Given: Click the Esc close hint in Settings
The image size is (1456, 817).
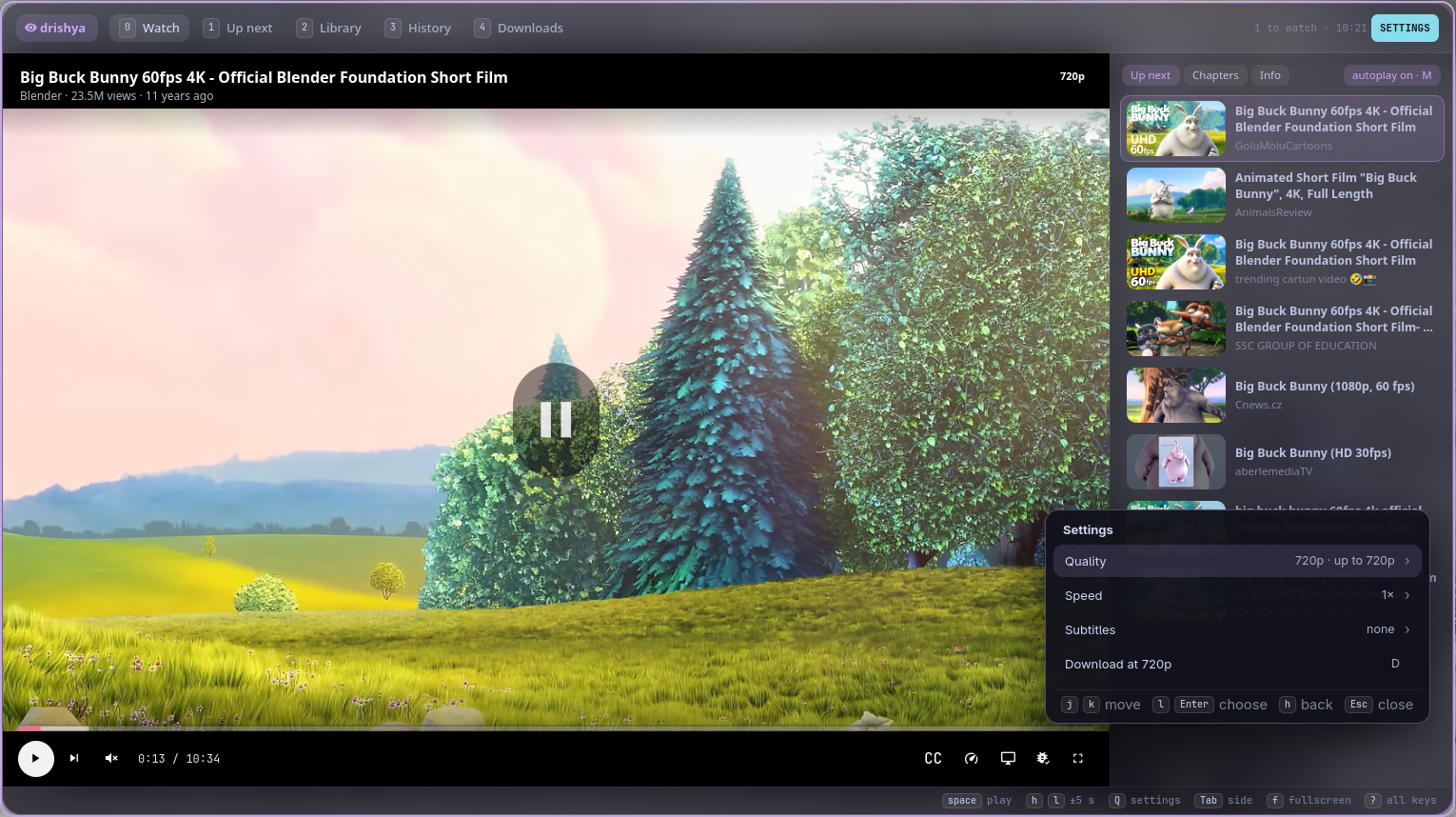Looking at the screenshot, I should click(x=1379, y=705).
